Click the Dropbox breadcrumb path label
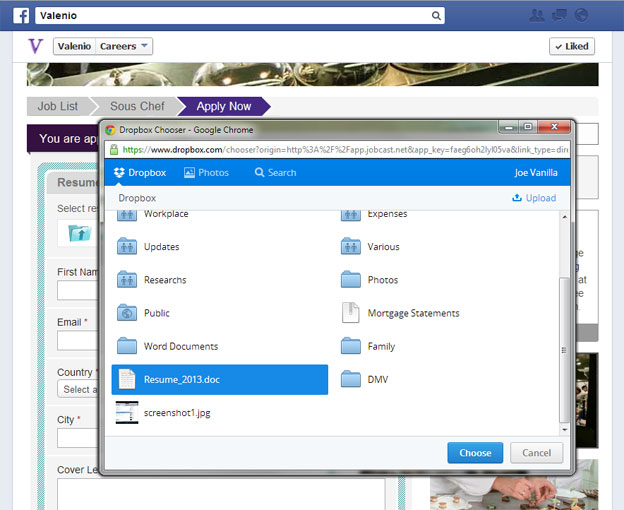Image resolution: width=624 pixels, height=510 pixels. click(x=137, y=198)
